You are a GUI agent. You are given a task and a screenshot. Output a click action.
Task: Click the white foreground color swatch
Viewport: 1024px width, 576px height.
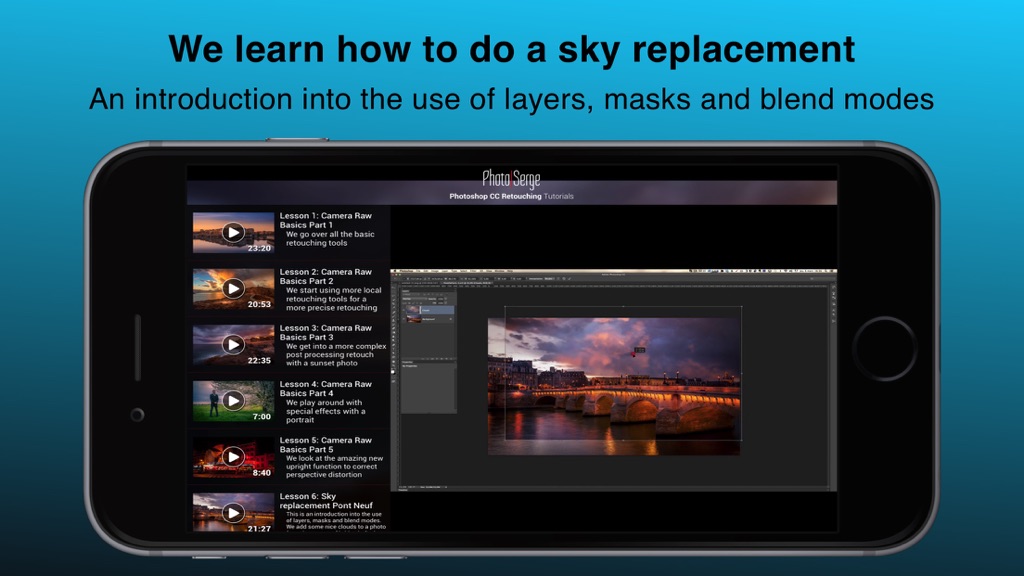tap(393, 372)
